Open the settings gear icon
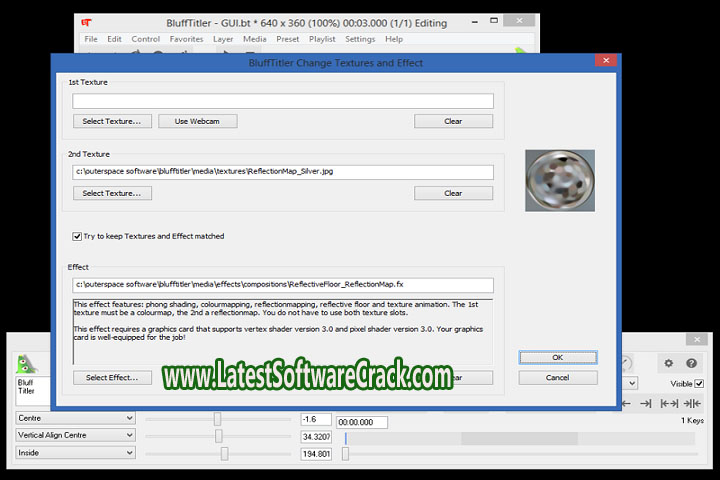Image resolution: width=720 pixels, height=480 pixels. pyautogui.click(x=669, y=363)
